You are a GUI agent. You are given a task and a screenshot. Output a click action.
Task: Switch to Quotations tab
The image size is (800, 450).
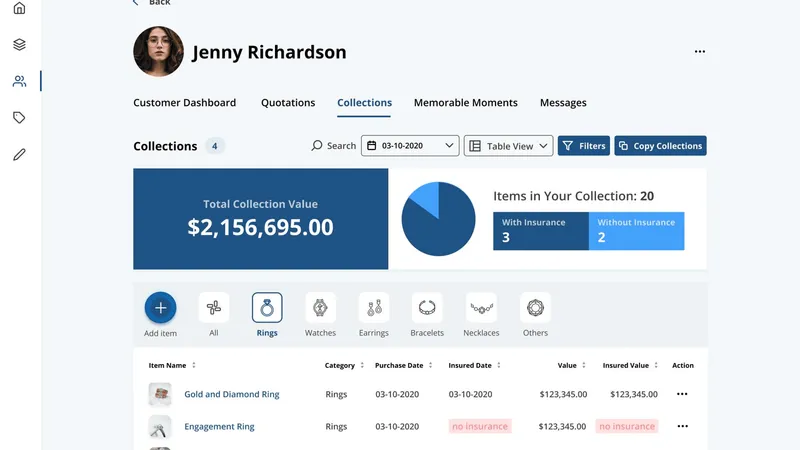(288, 103)
